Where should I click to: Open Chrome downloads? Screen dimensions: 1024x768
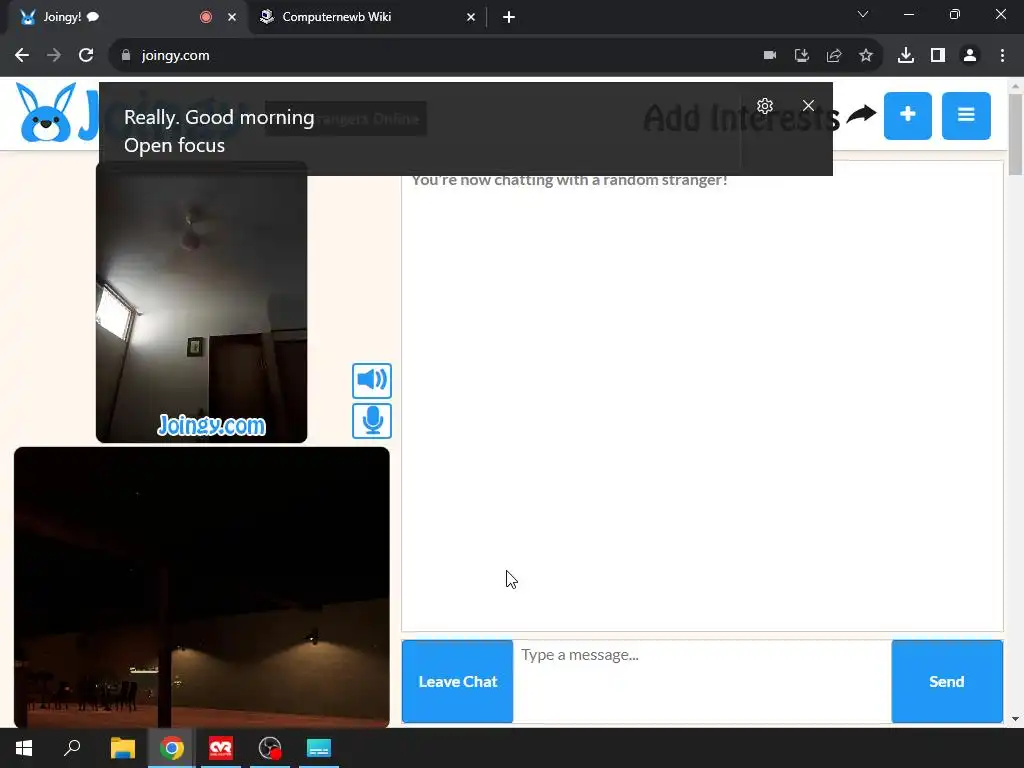(906, 56)
